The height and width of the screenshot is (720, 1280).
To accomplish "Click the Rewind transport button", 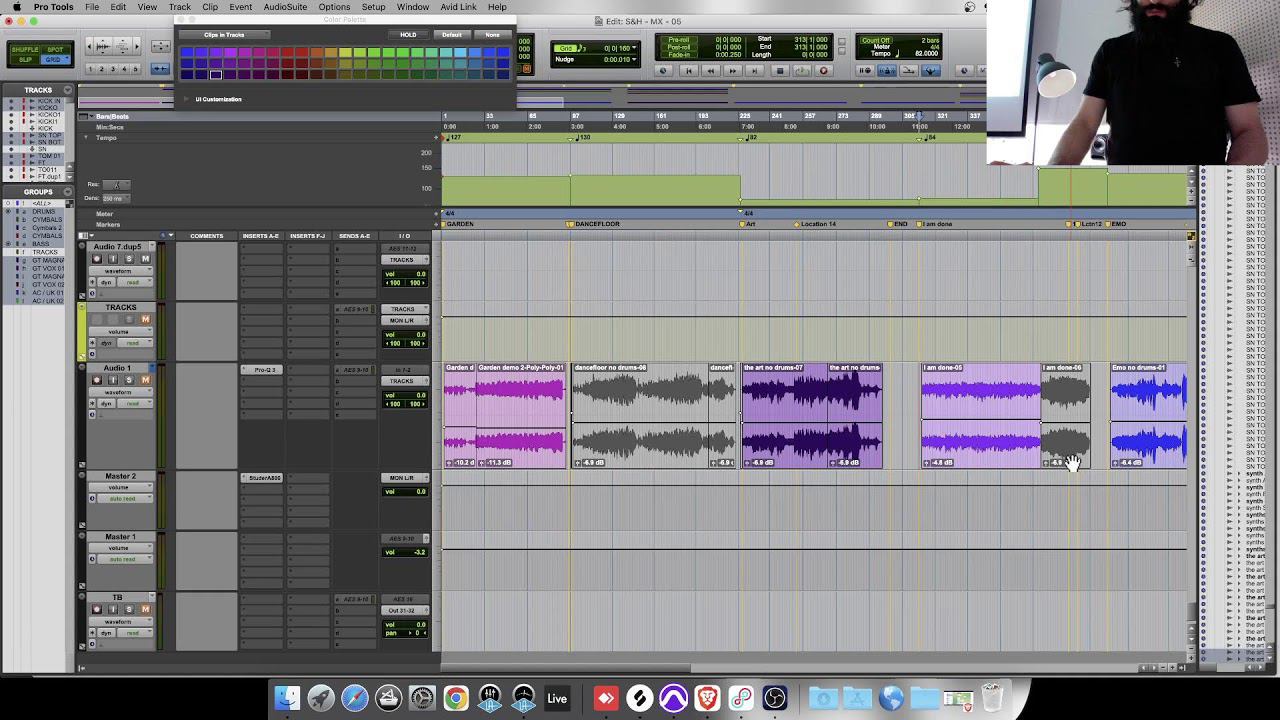I will [x=710, y=70].
